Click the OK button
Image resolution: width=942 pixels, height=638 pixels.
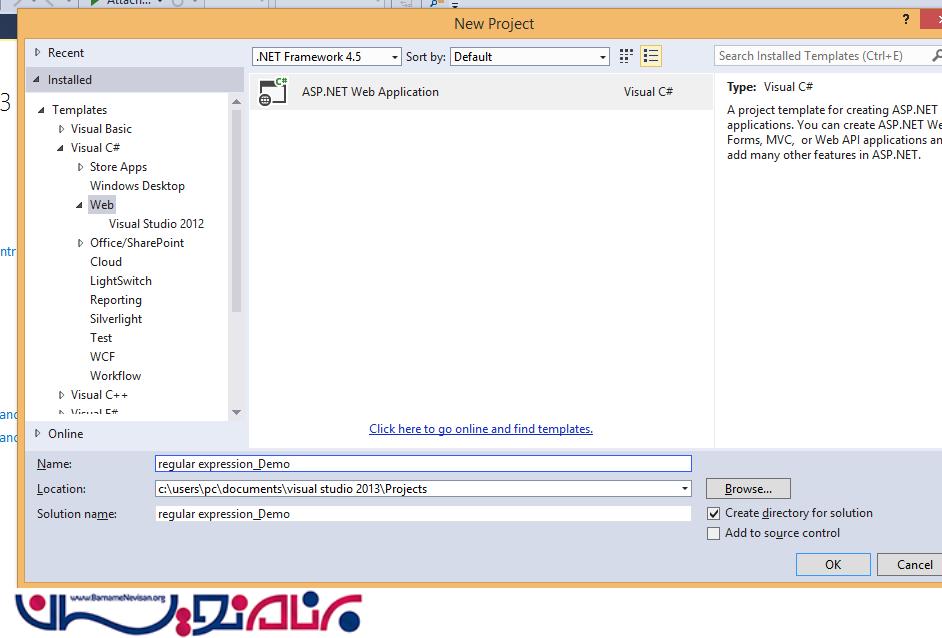click(832, 564)
